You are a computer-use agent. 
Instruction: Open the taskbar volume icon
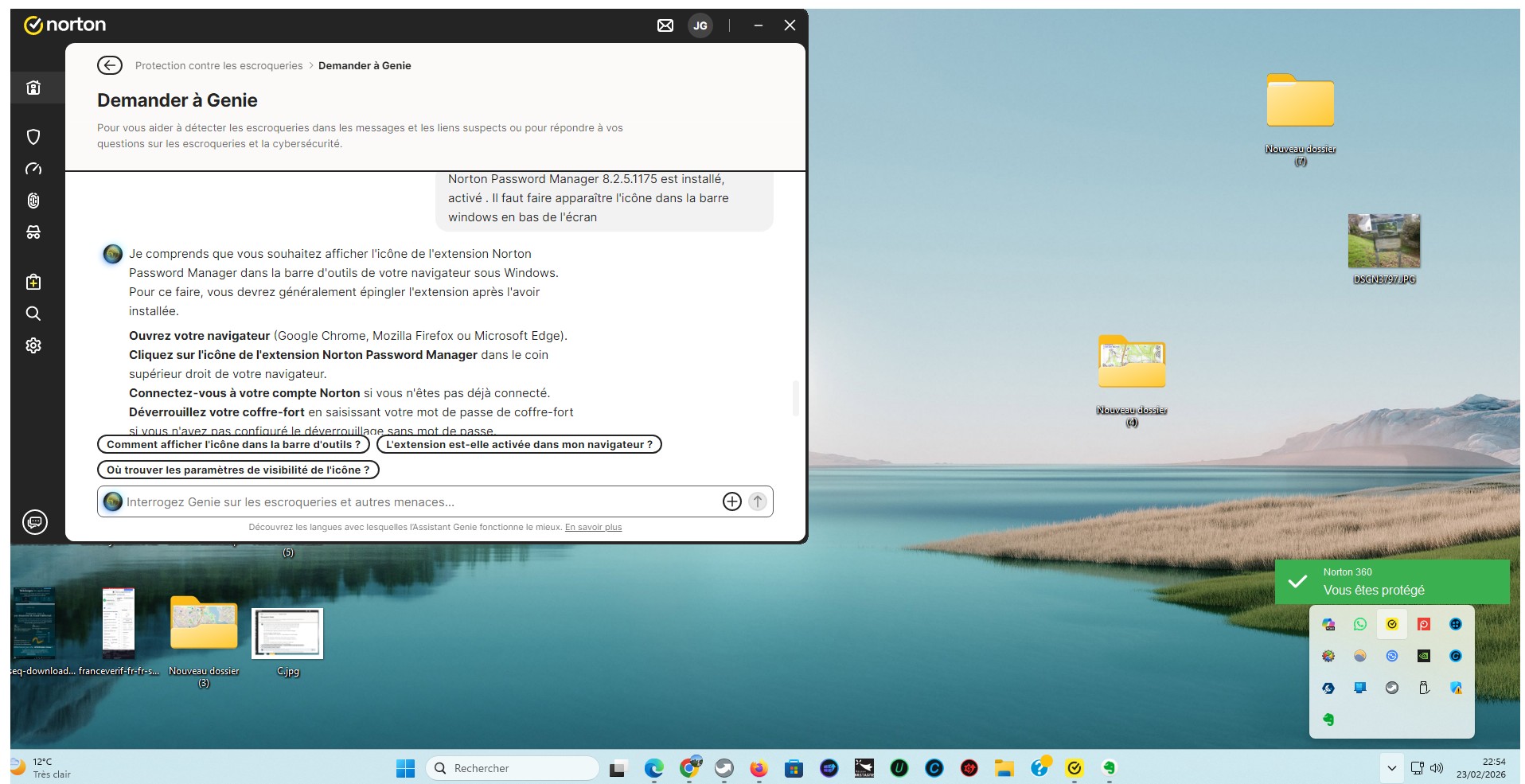tap(1437, 768)
